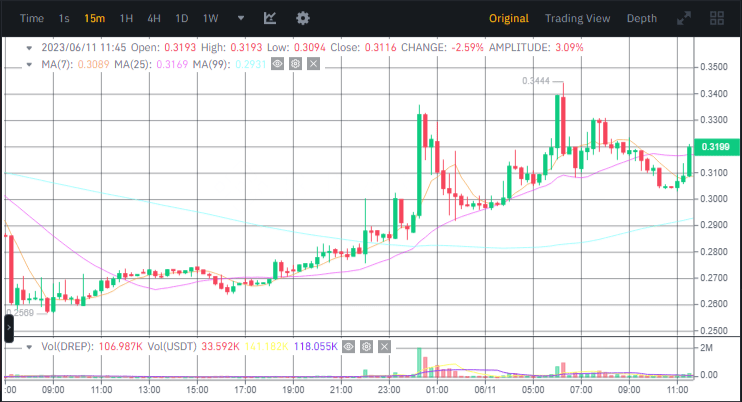
Task: Click the 0.3500 price axis label
Action: tap(714, 67)
